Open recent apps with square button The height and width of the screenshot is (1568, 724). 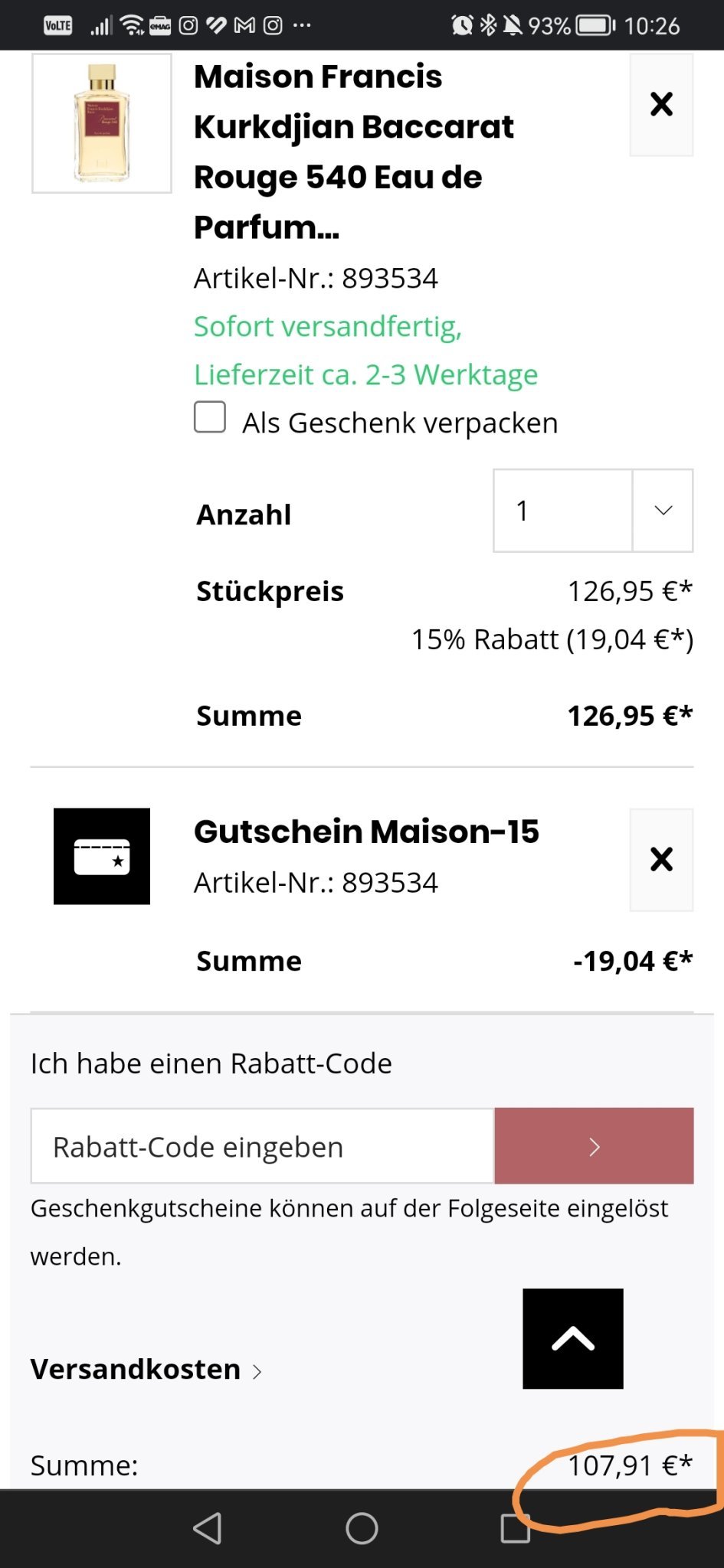(x=515, y=1528)
